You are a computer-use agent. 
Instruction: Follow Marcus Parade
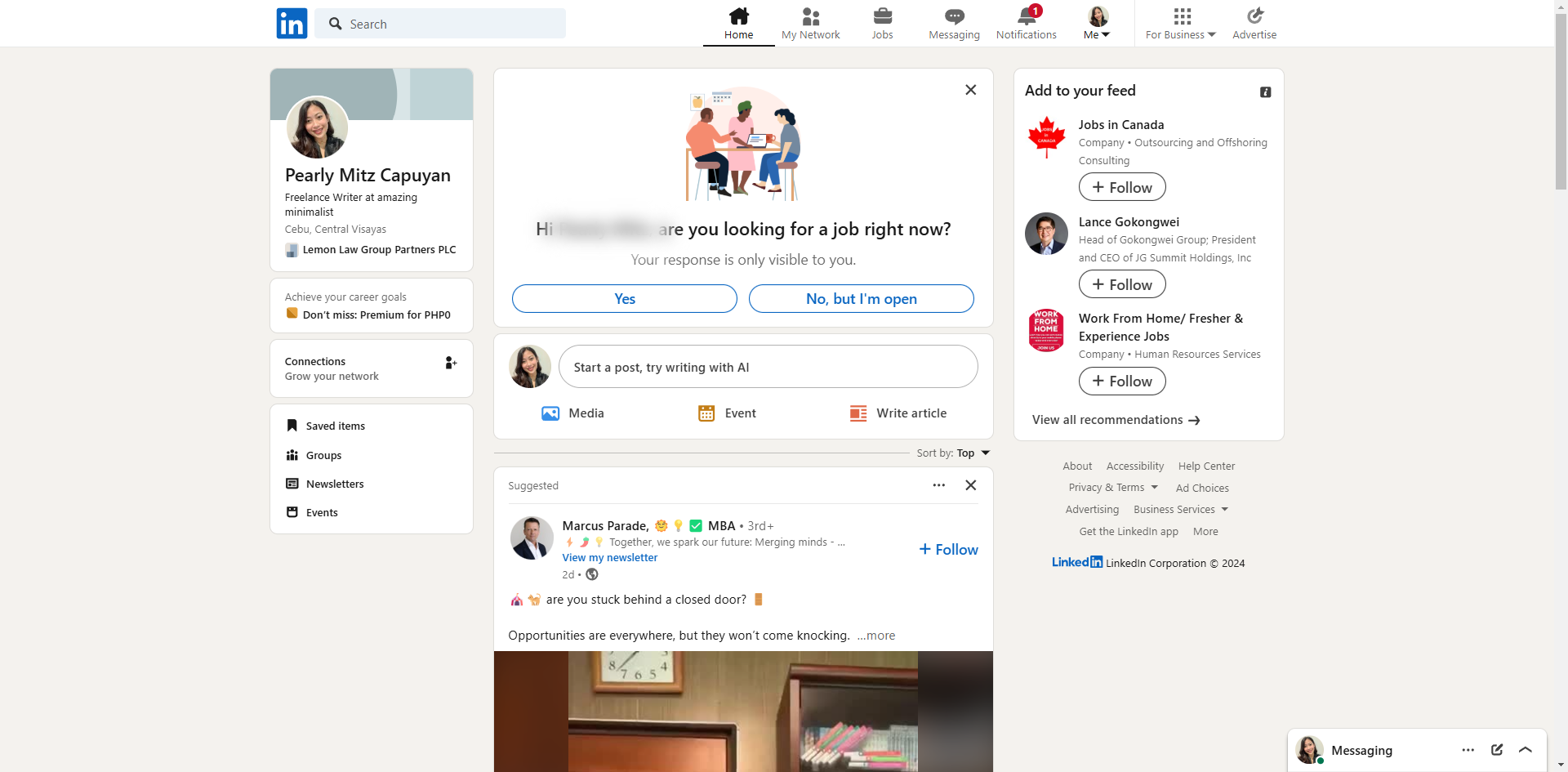click(x=949, y=550)
